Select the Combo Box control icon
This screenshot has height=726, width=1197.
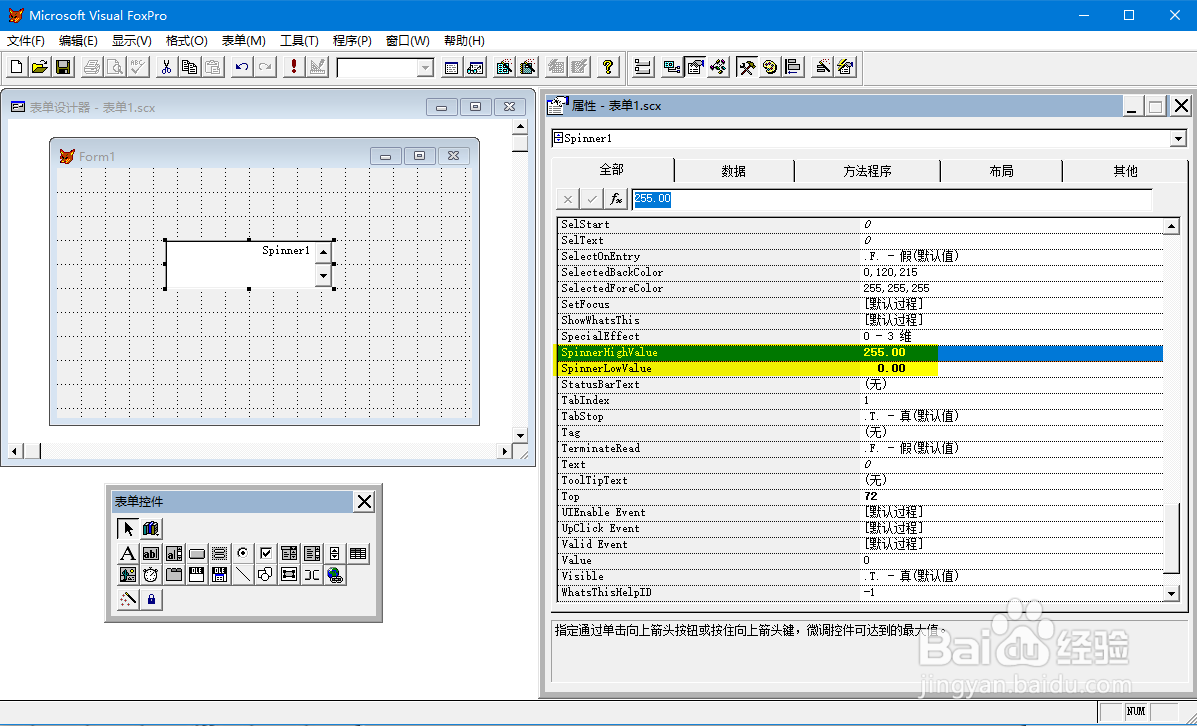tap(289, 553)
